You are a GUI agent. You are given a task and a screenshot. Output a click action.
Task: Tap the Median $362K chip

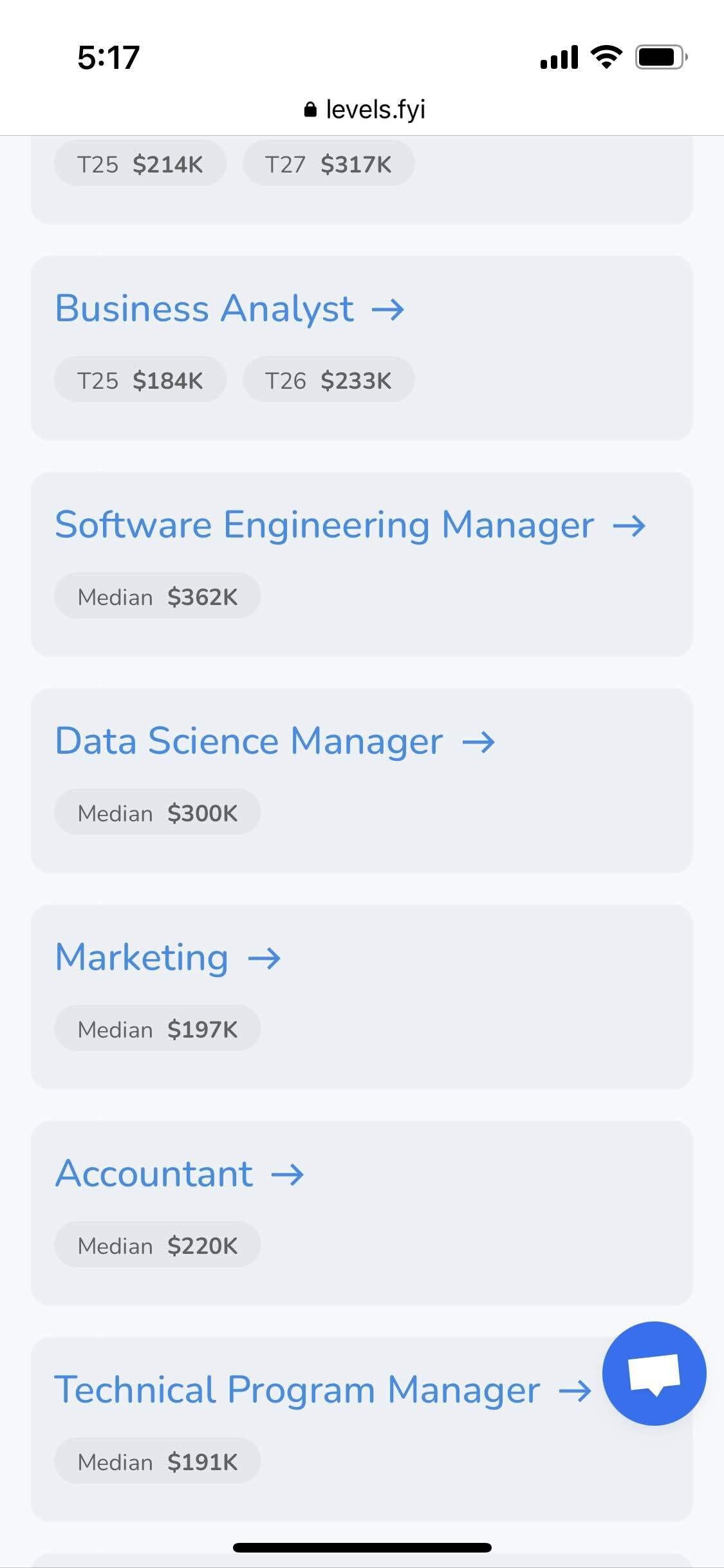158,596
